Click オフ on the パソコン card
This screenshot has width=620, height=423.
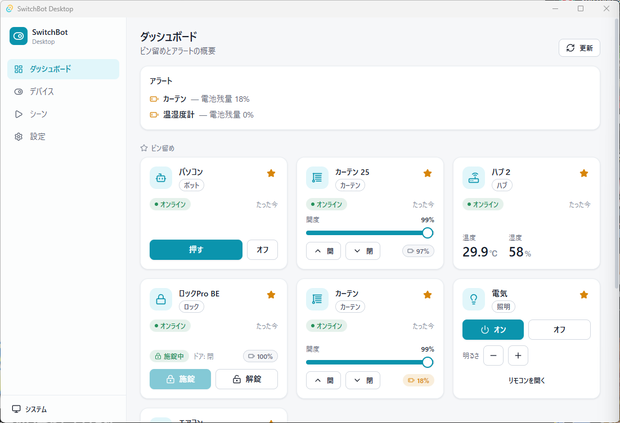click(x=263, y=250)
